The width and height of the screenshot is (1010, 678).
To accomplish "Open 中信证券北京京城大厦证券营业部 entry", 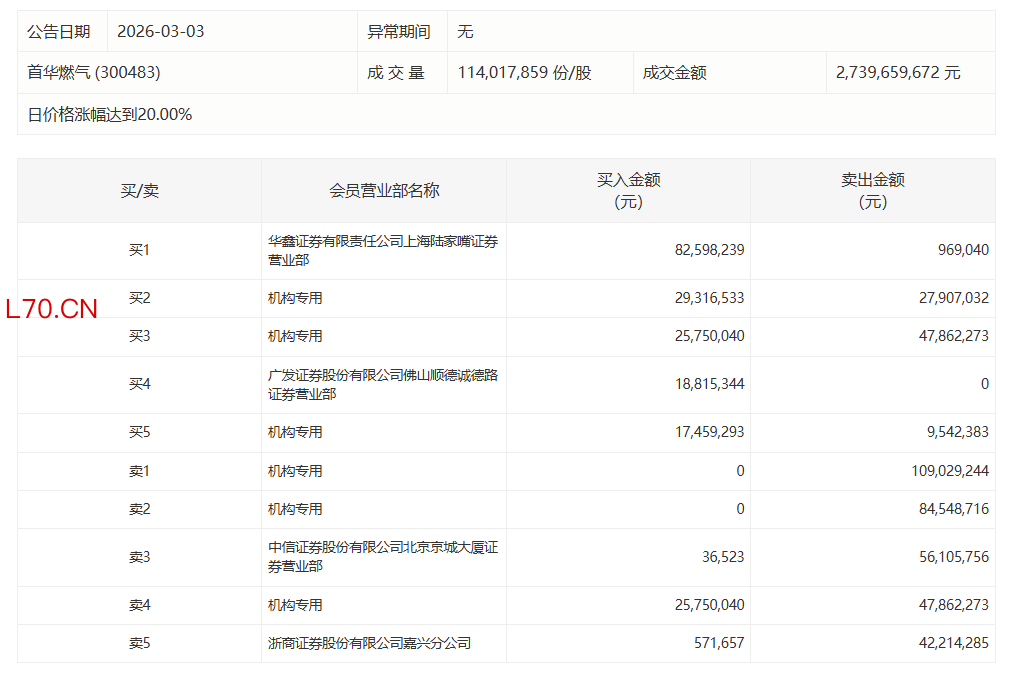I will 382,557.
